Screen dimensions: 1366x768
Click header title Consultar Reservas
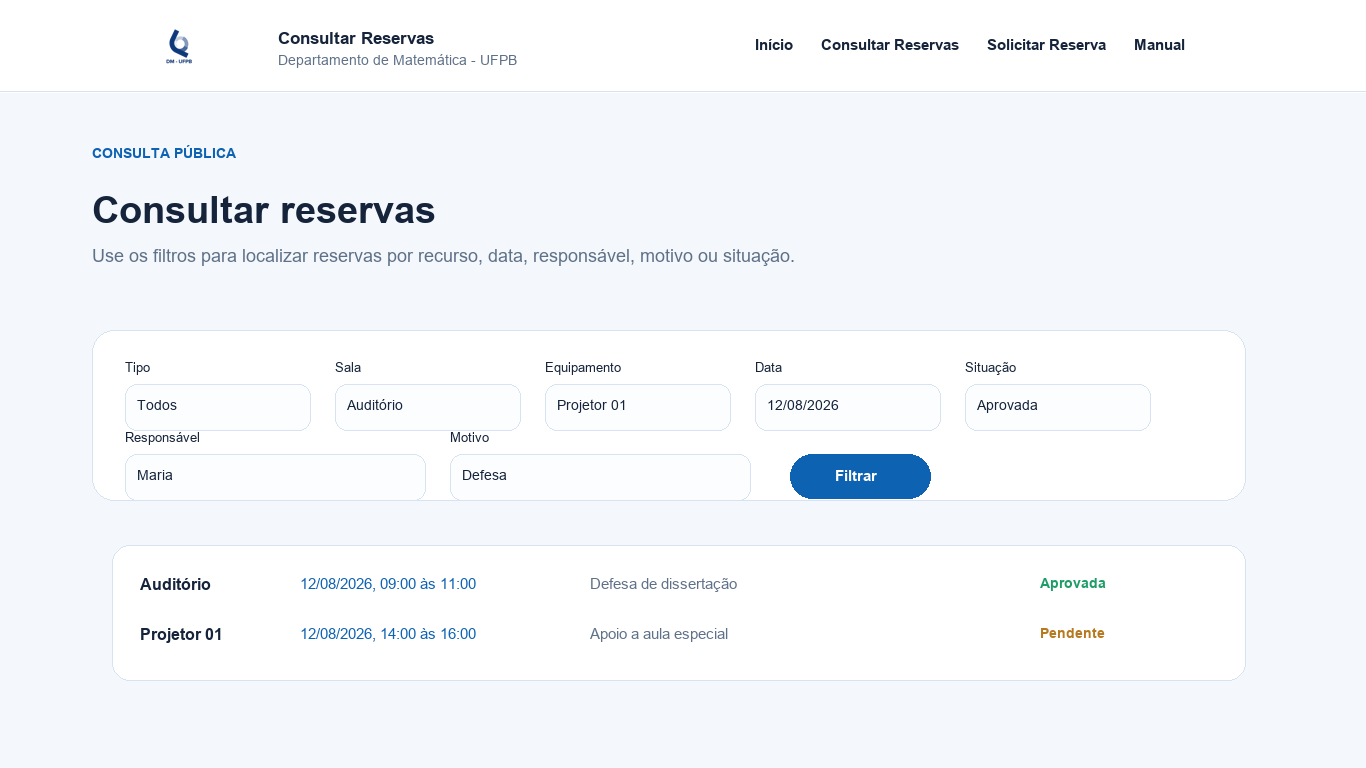pyautogui.click(x=356, y=38)
